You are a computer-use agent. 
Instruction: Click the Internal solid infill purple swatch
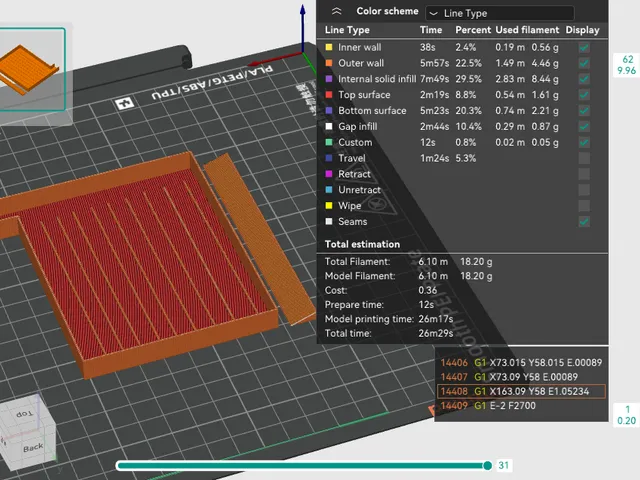coord(329,79)
